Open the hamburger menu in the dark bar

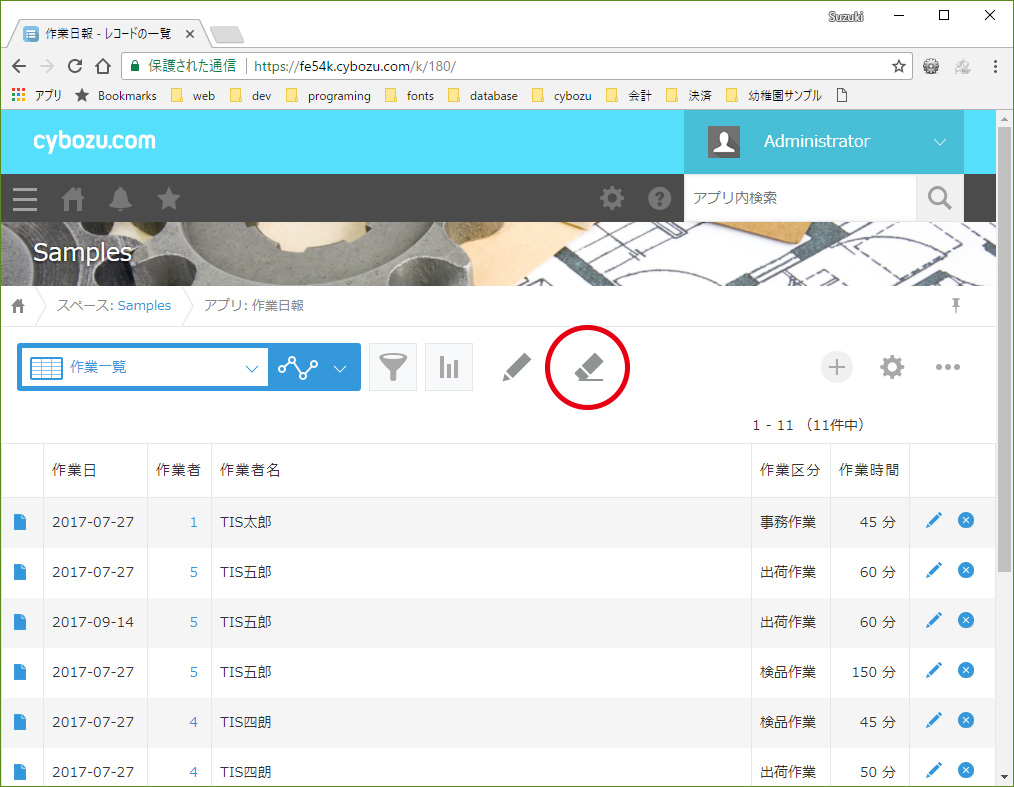pos(25,199)
